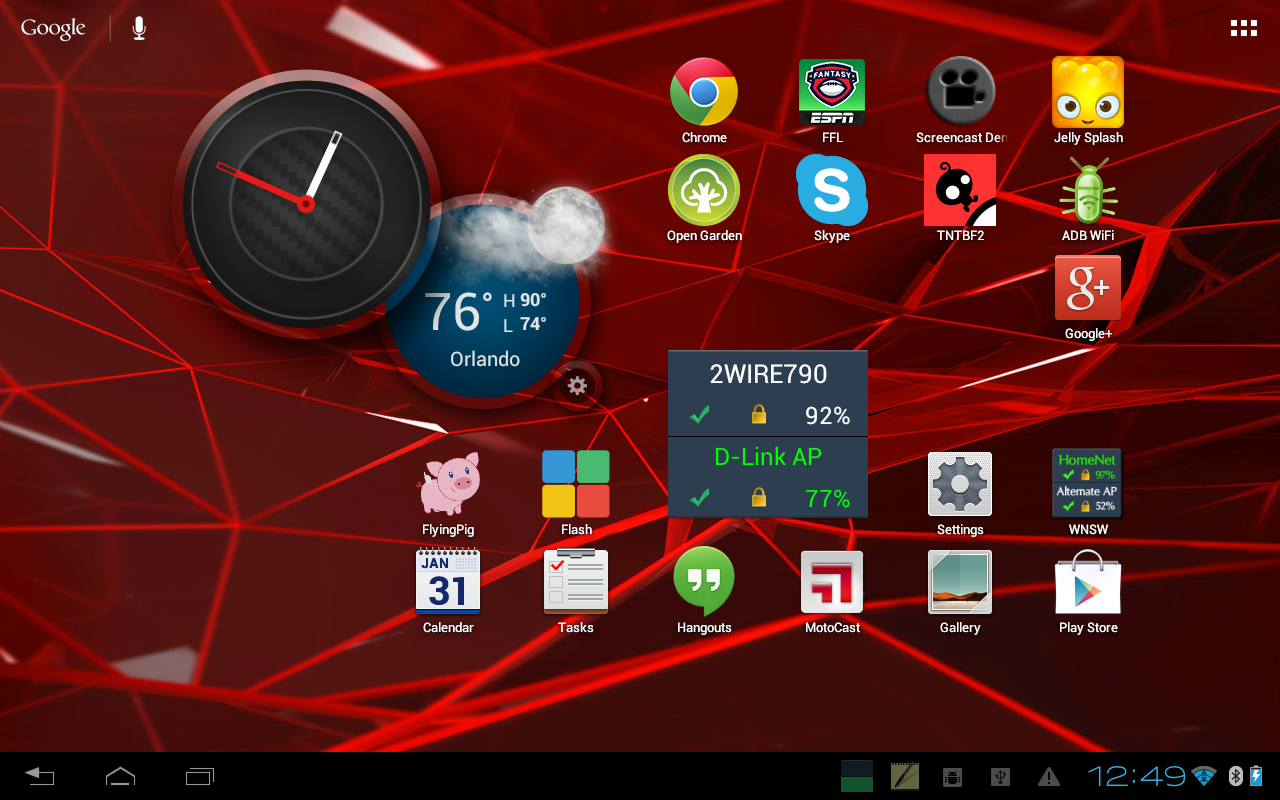
Task: Open the Google search box
Action: 53,28
